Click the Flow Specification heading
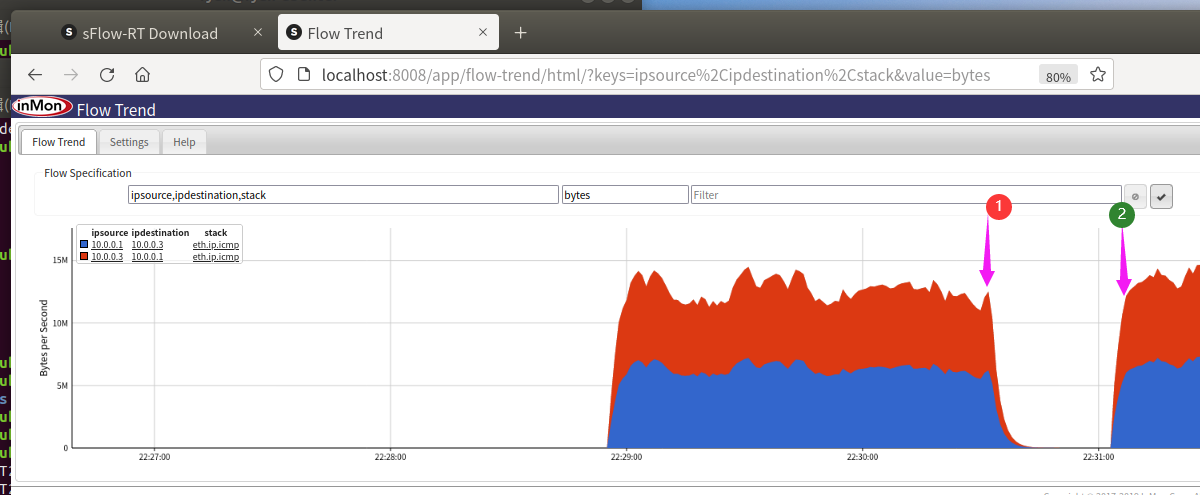Screen dimensions: 1200x495 pyautogui.click(x=88, y=173)
